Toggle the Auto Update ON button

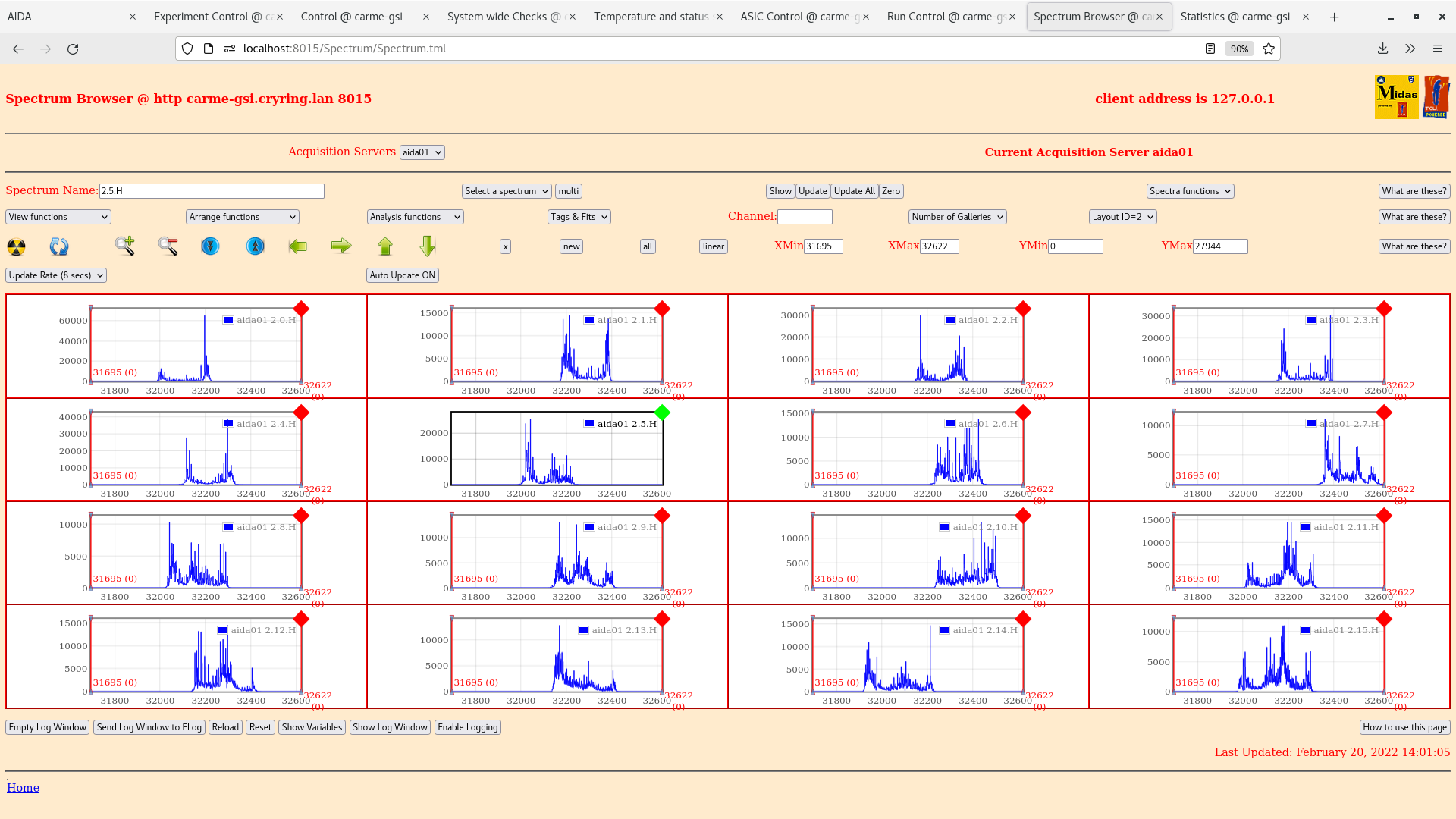click(x=402, y=275)
